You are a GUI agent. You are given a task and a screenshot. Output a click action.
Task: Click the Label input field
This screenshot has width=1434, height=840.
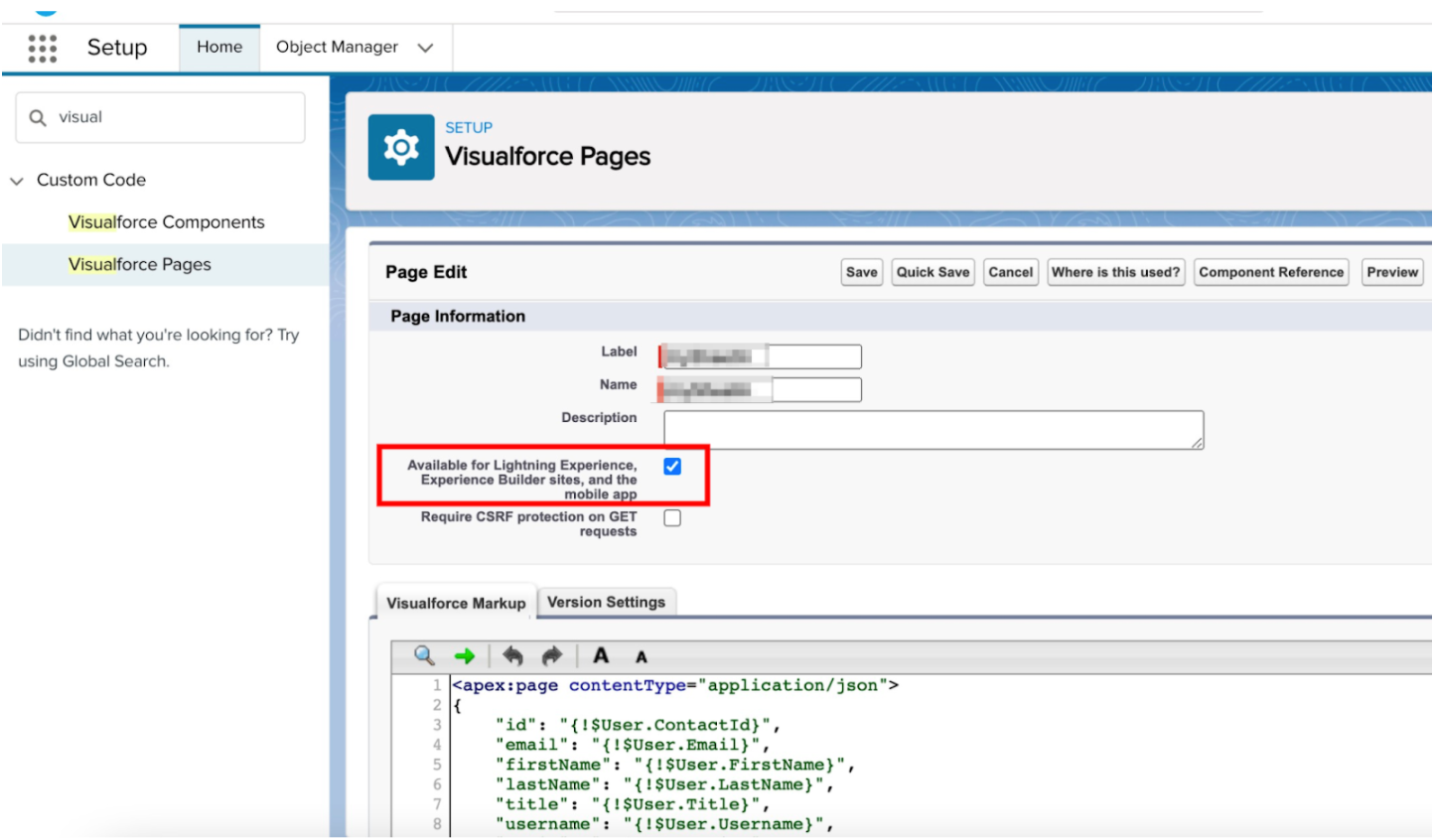[760, 356]
